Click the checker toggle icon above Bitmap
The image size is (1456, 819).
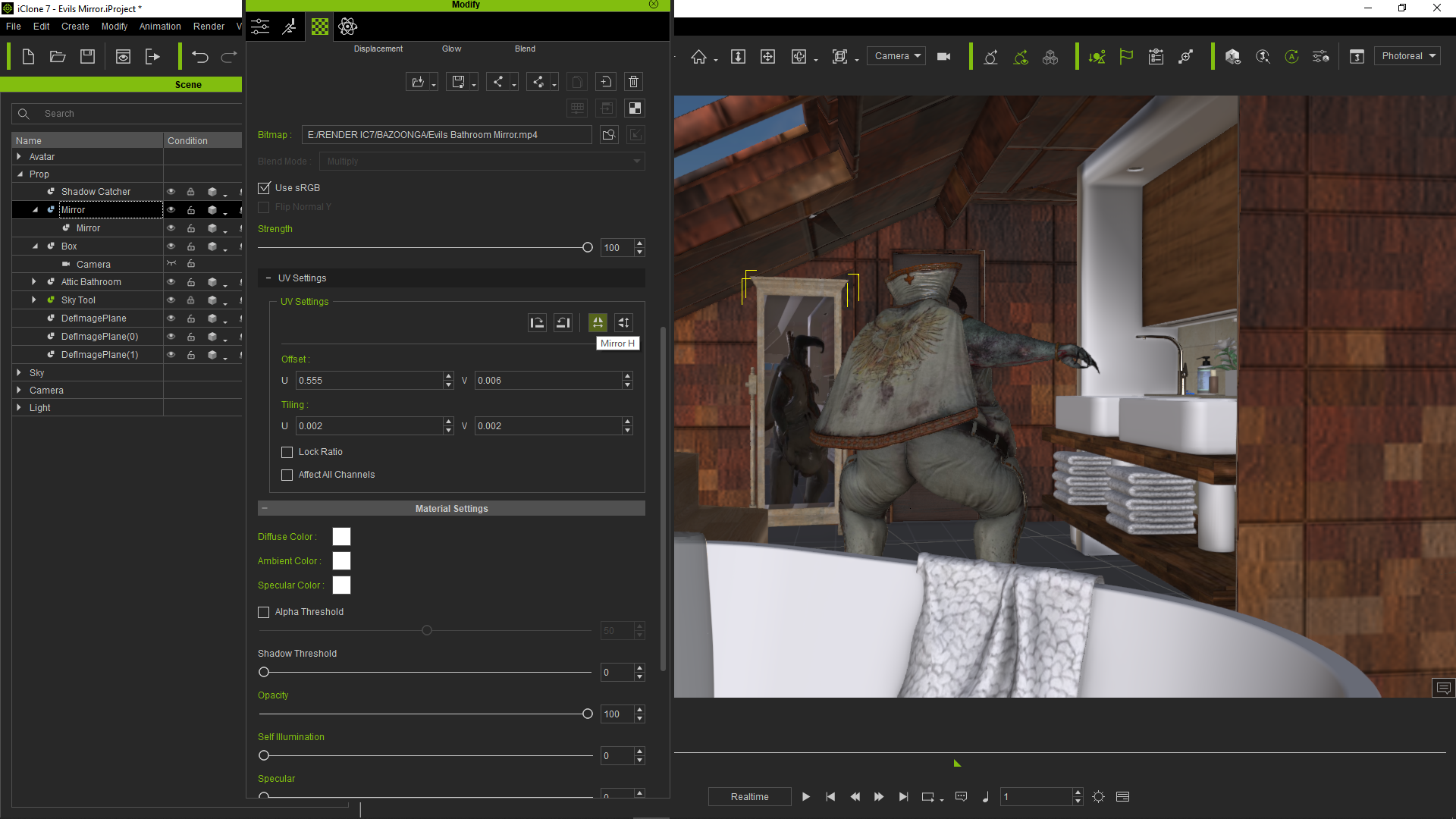[x=635, y=108]
